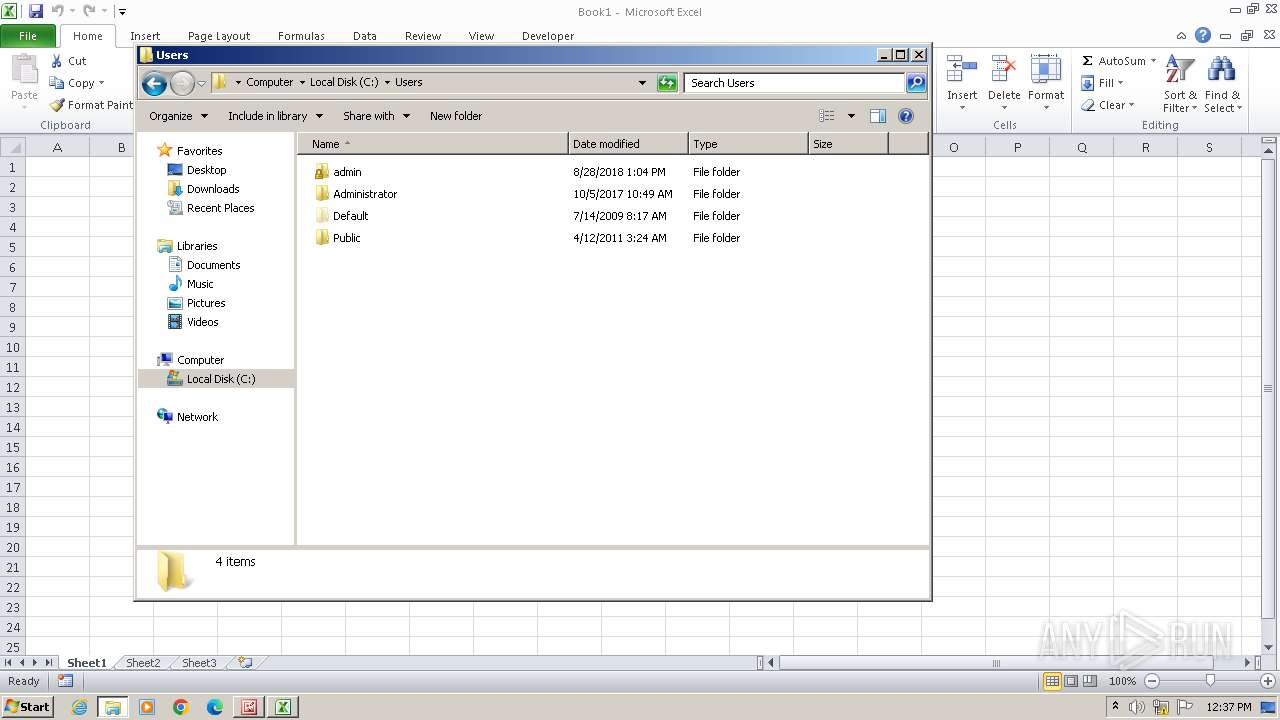Select Page Break Preview in status bar

pos(1090,681)
